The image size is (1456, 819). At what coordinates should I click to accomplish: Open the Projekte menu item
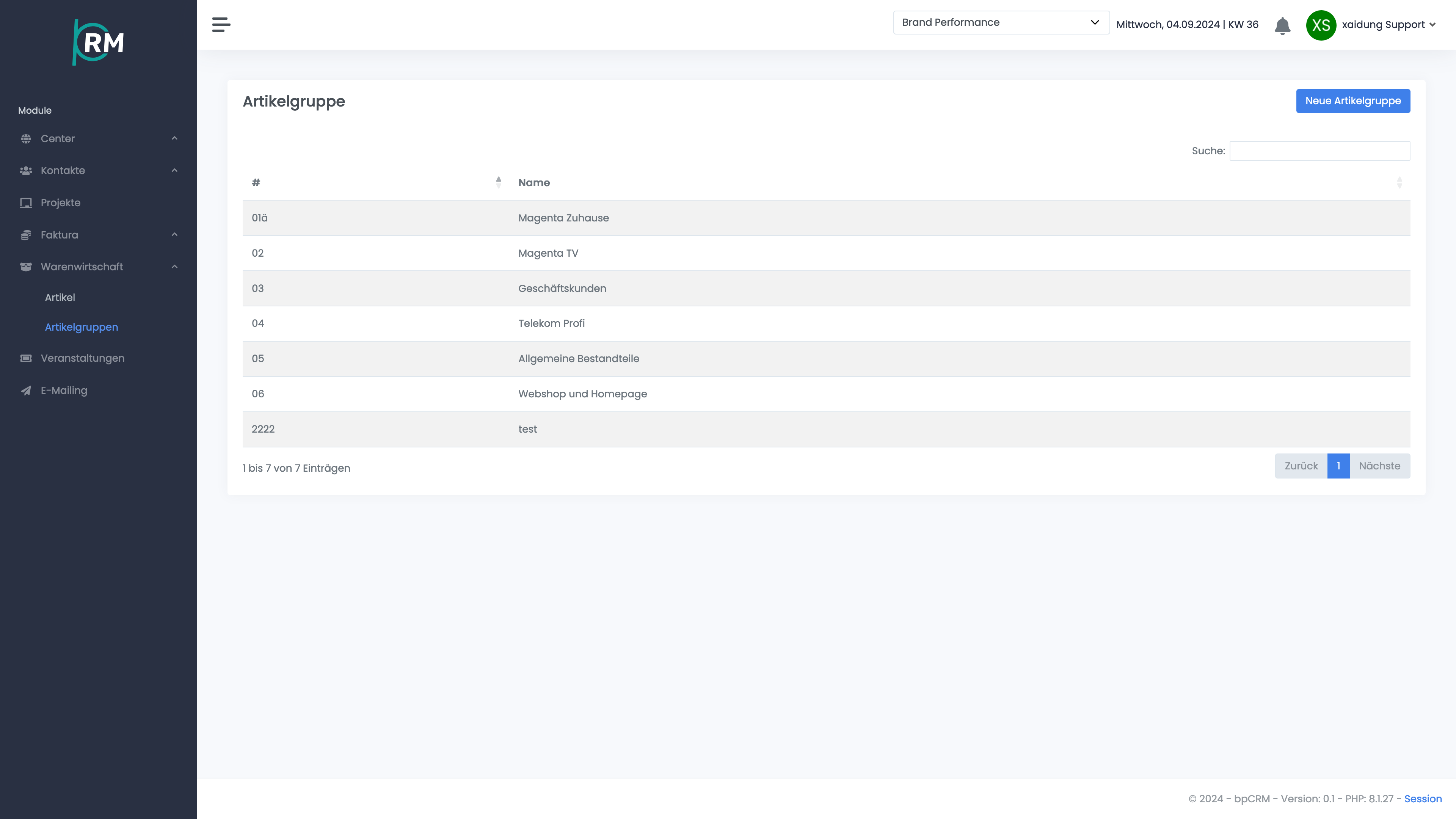[61, 203]
